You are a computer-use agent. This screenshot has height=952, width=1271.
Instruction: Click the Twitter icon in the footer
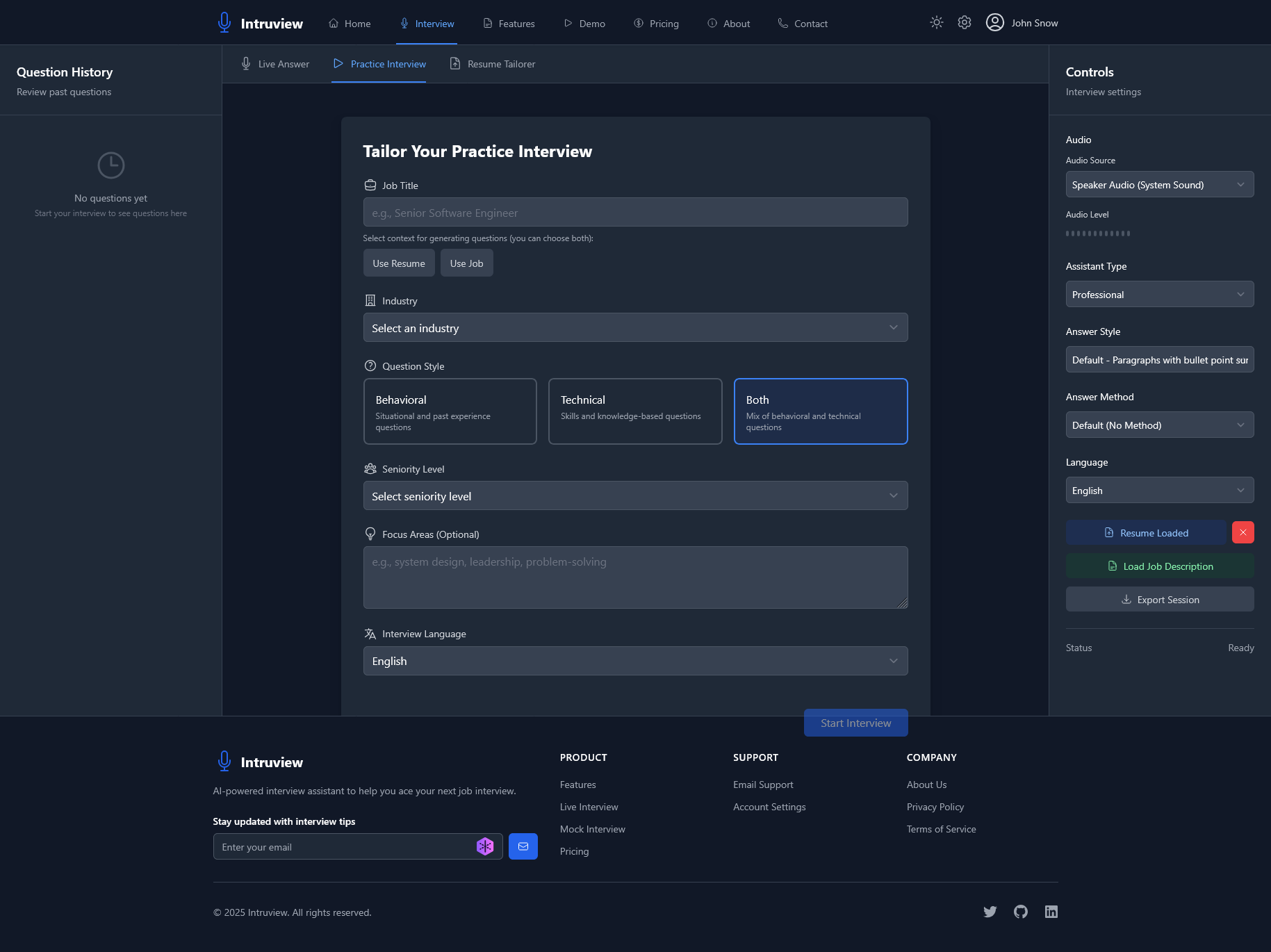point(990,912)
